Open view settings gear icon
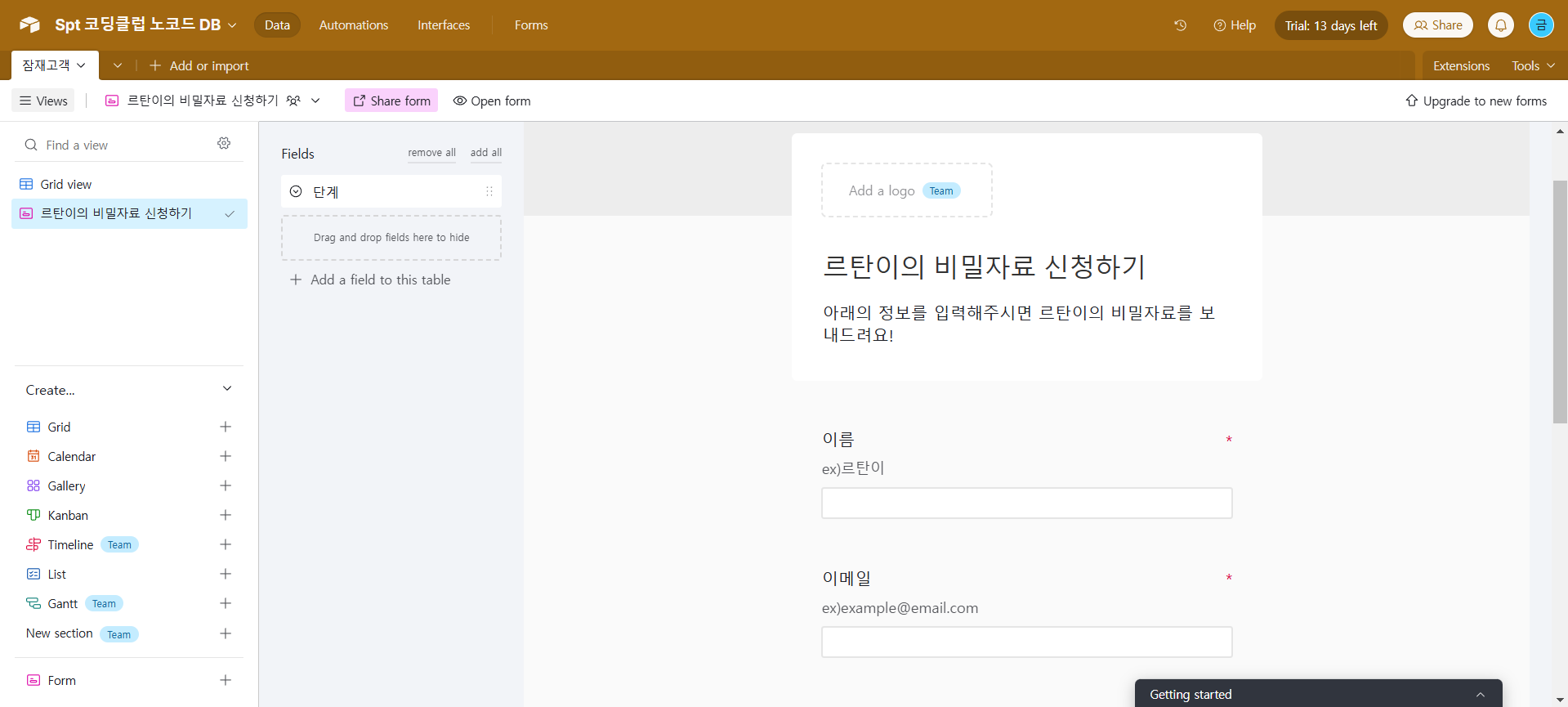 (x=224, y=143)
